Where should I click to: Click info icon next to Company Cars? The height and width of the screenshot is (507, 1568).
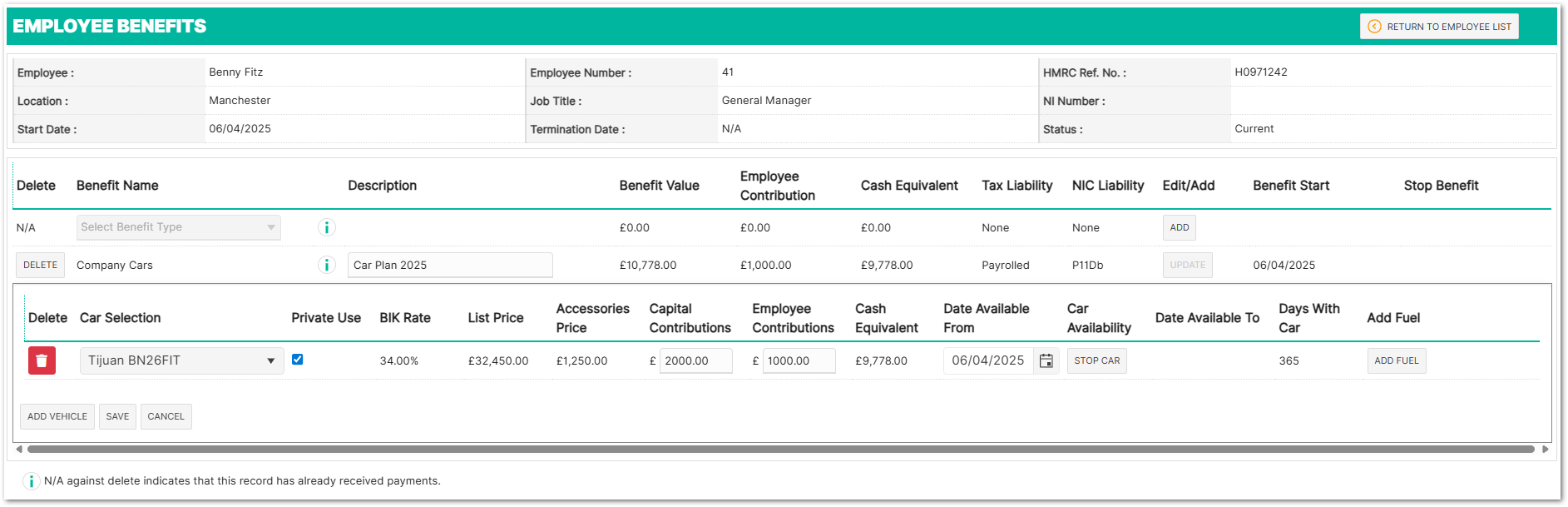coord(327,265)
